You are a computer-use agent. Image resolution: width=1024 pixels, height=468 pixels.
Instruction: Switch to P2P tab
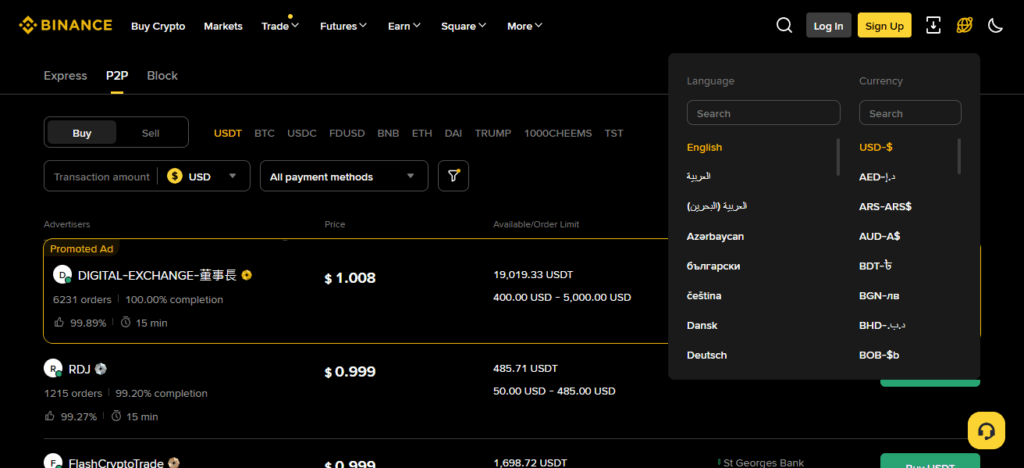(117, 76)
